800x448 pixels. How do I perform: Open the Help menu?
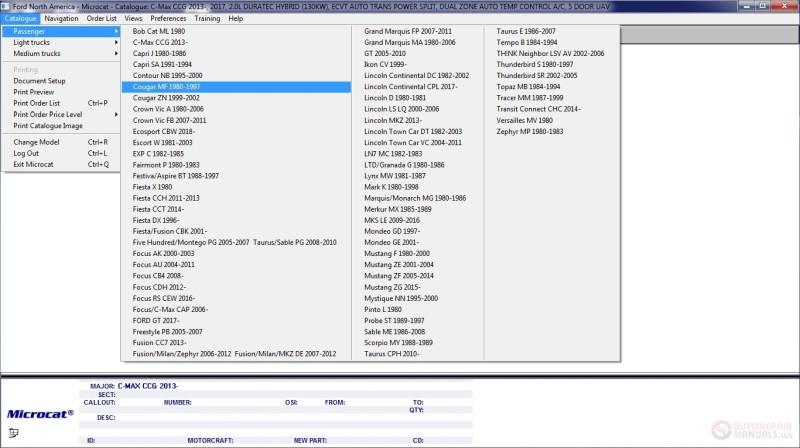pos(235,18)
